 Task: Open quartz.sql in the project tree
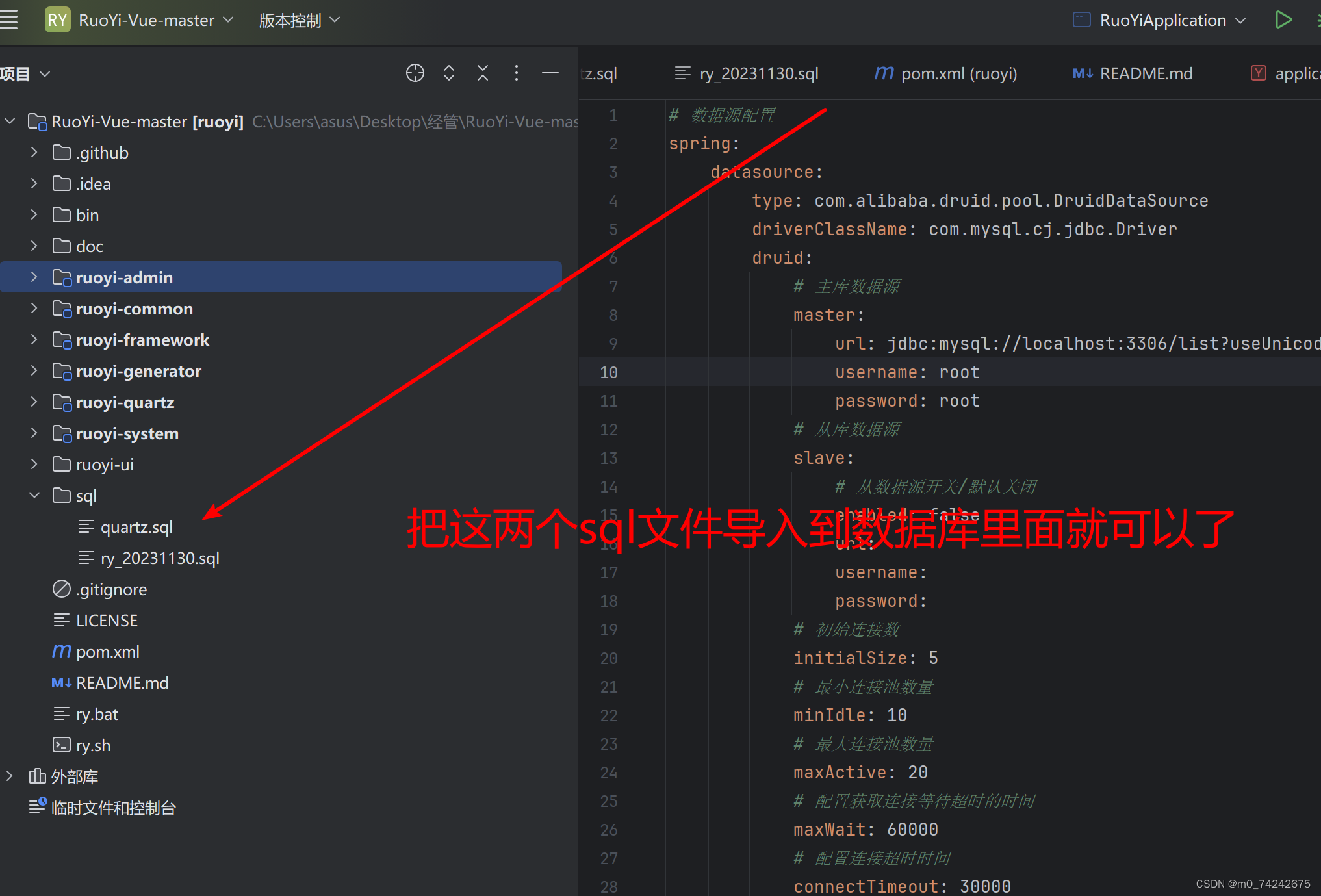coord(136,527)
